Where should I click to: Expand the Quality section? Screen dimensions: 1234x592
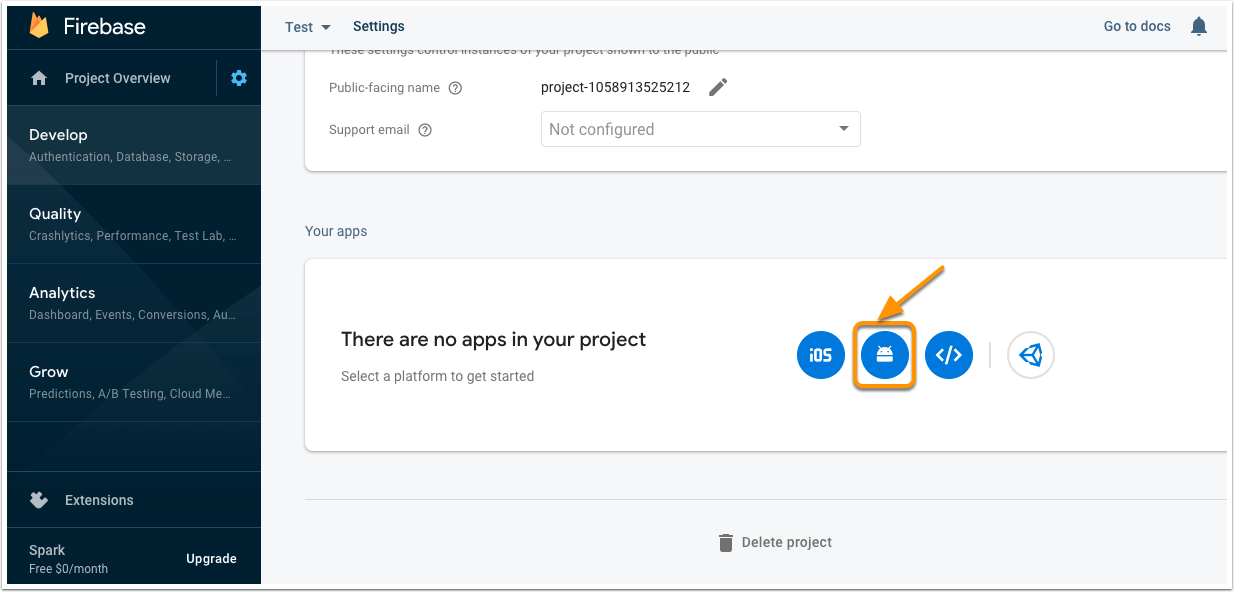pos(134,224)
